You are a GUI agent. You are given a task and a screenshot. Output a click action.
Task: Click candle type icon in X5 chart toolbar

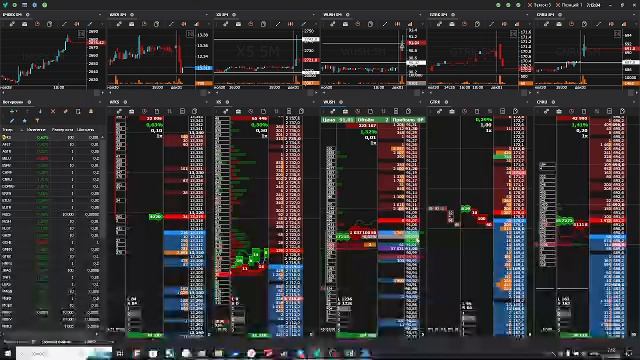[x=291, y=24]
